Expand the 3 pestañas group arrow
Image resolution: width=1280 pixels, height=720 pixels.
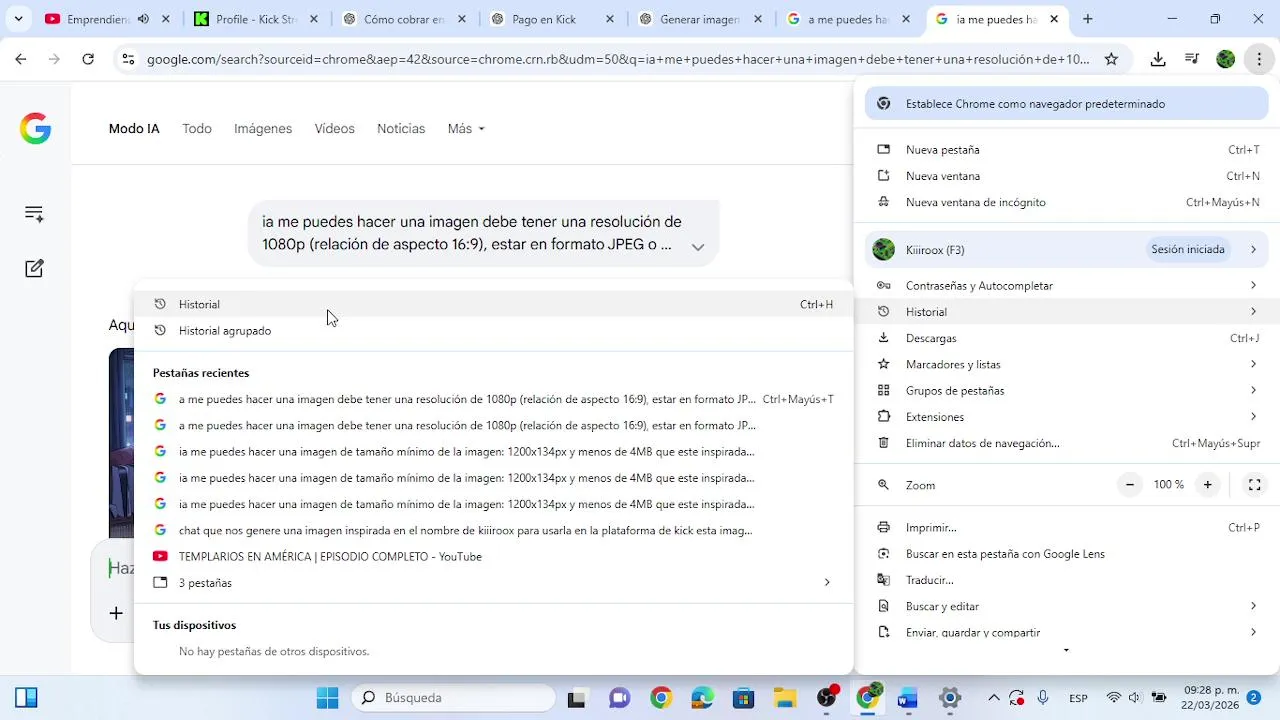pos(826,582)
